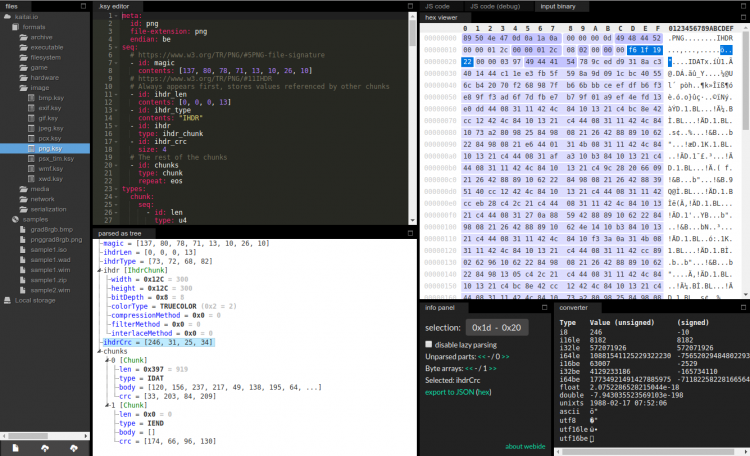Image resolution: width=750 pixels, height=456 pixels.
Task: Click the new file icon in files panel
Action: (x=15, y=448)
